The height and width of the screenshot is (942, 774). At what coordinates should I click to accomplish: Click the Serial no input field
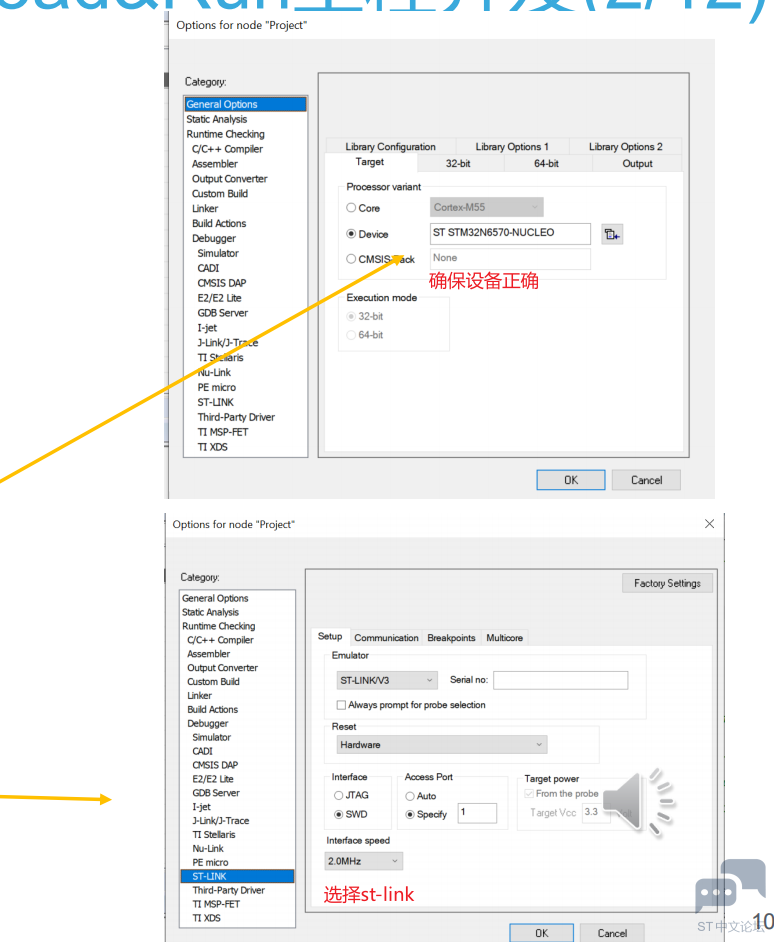tap(560, 680)
